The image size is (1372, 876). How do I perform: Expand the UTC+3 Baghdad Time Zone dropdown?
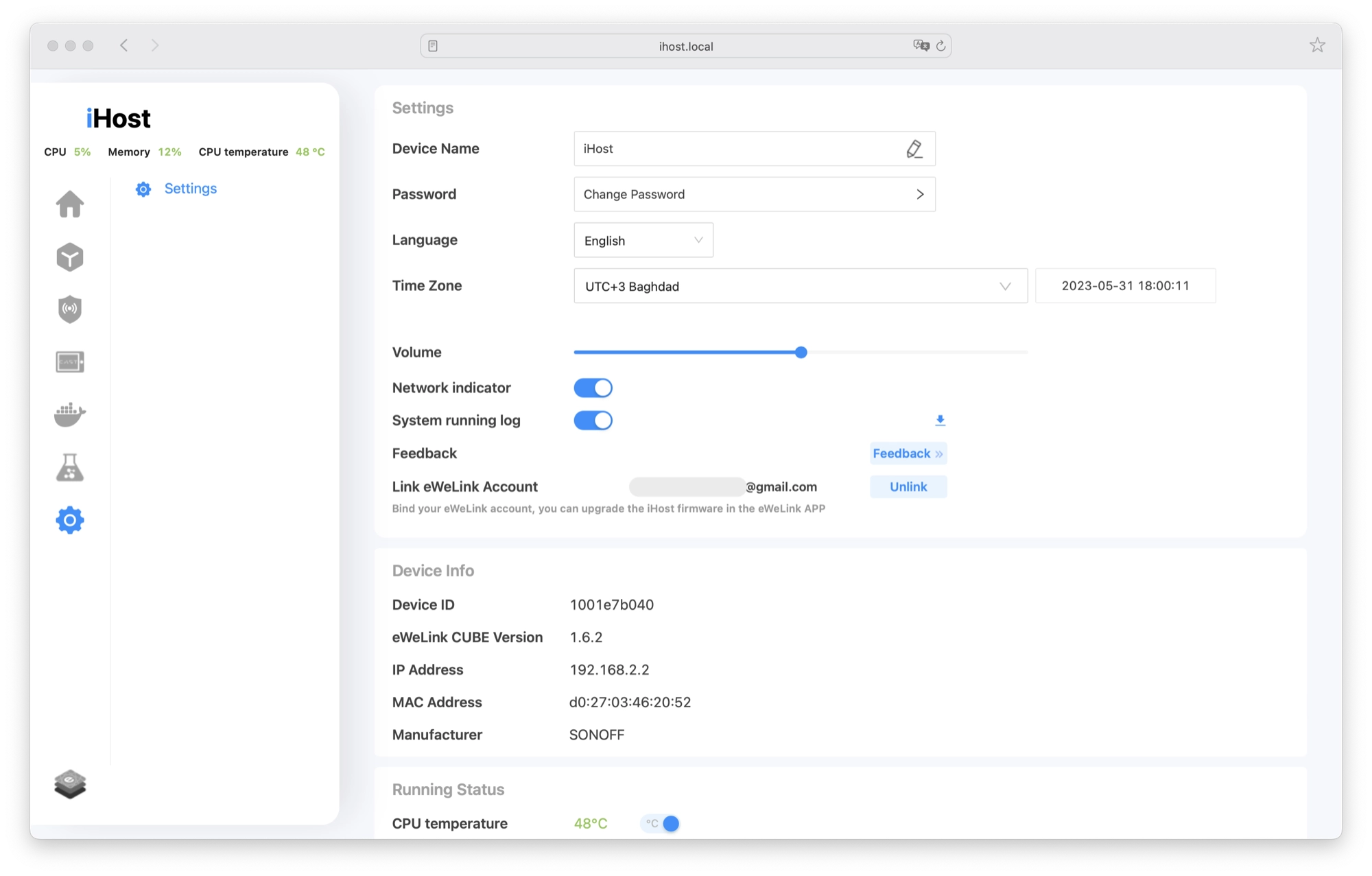801,286
